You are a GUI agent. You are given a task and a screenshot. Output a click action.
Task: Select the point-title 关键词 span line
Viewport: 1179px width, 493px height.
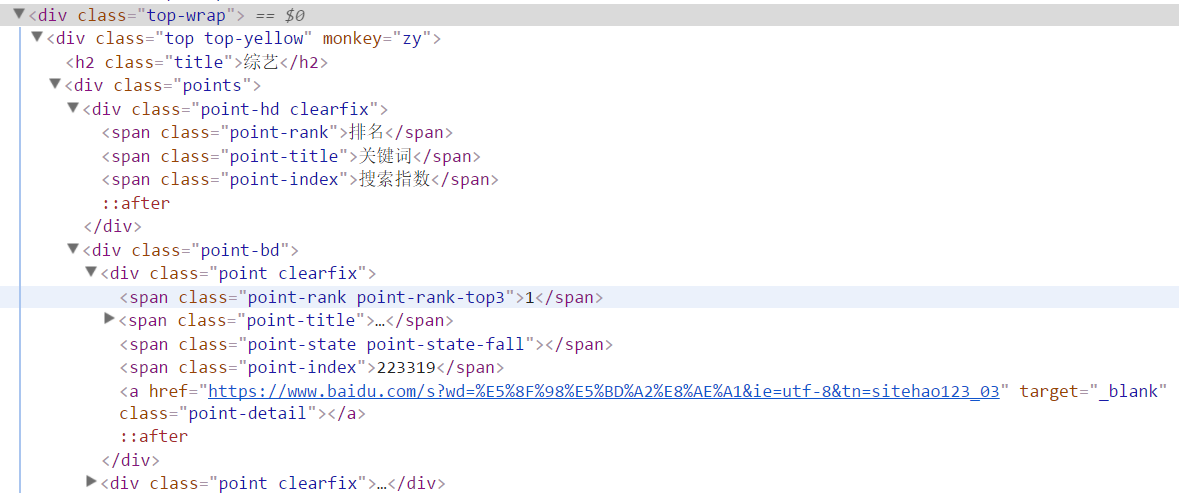coord(291,156)
